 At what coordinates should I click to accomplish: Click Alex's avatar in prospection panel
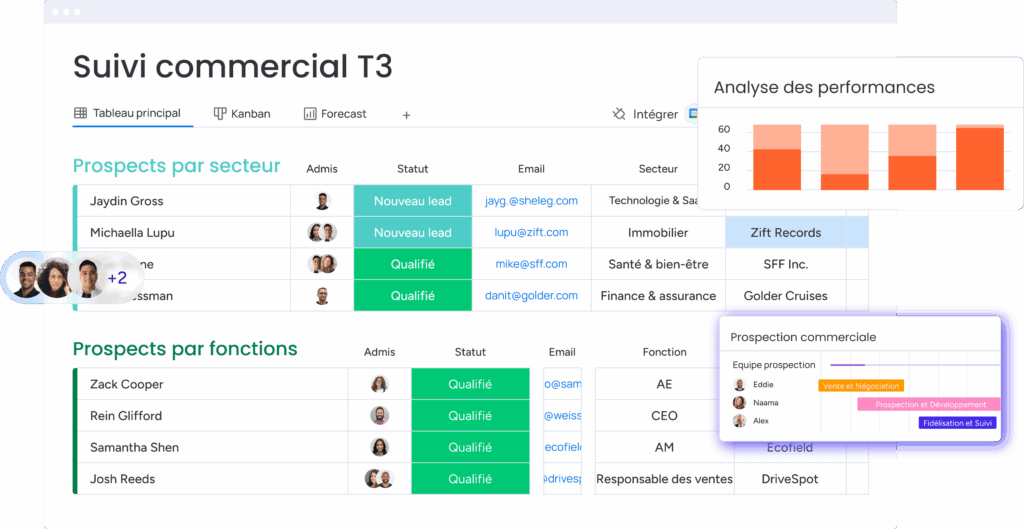coord(739,421)
